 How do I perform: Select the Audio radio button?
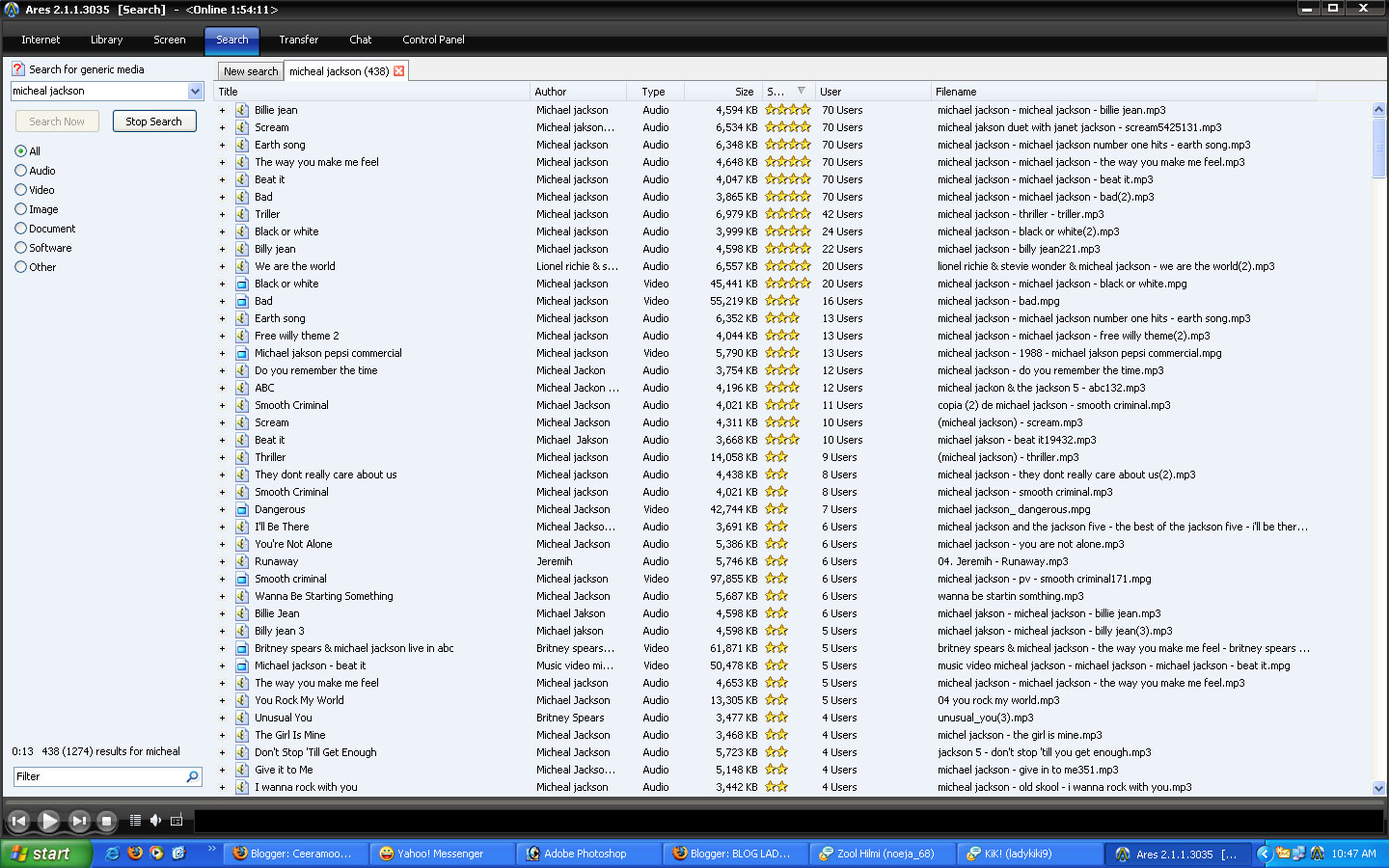pos(20,171)
